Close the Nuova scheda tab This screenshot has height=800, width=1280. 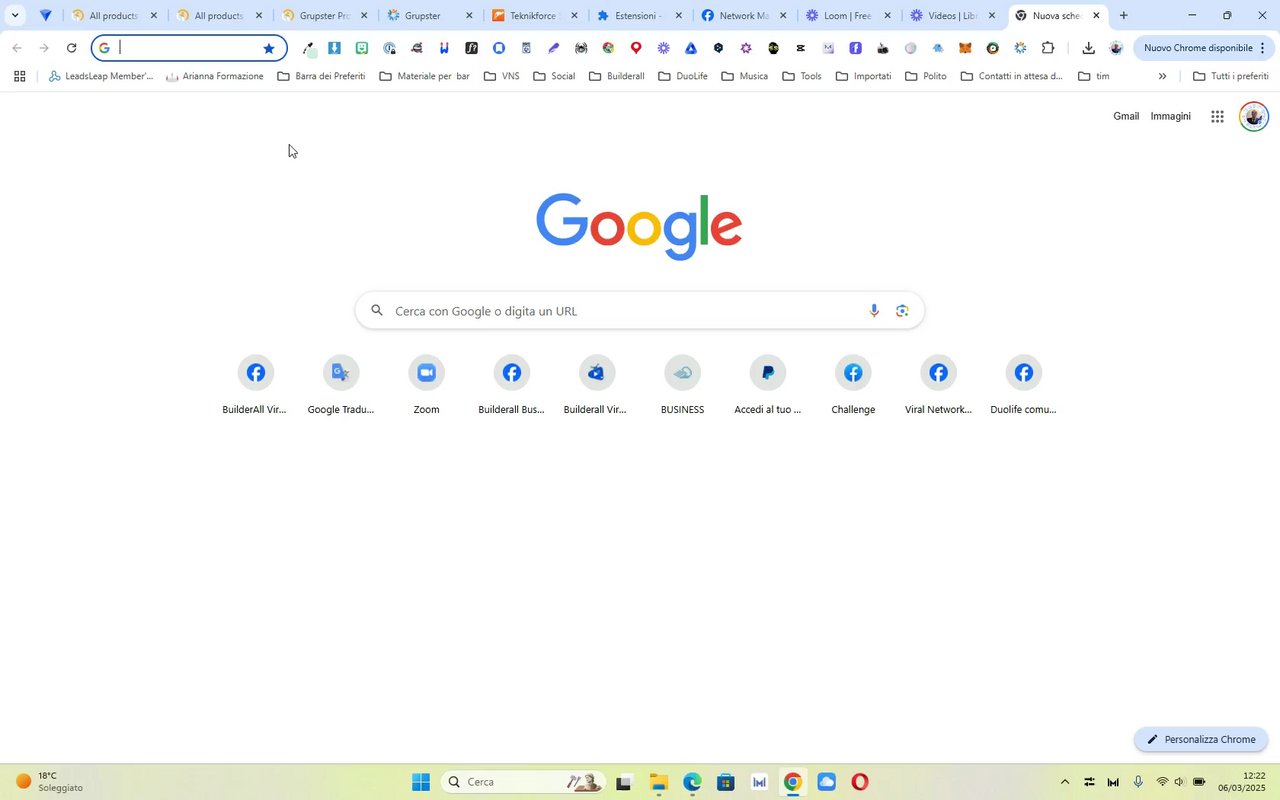[x=1096, y=16]
